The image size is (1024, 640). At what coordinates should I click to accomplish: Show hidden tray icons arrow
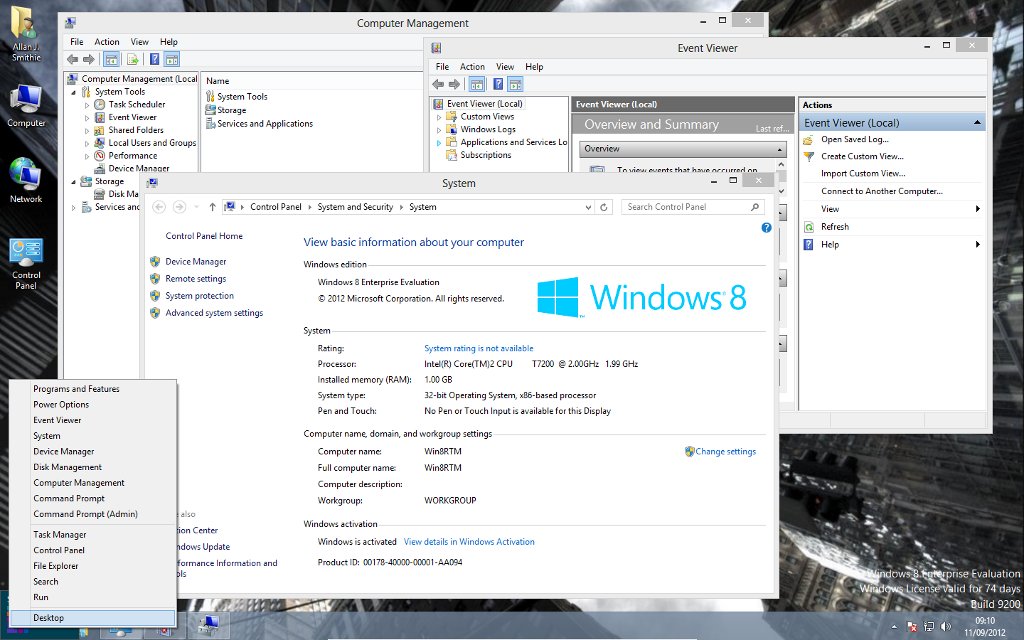[896, 627]
